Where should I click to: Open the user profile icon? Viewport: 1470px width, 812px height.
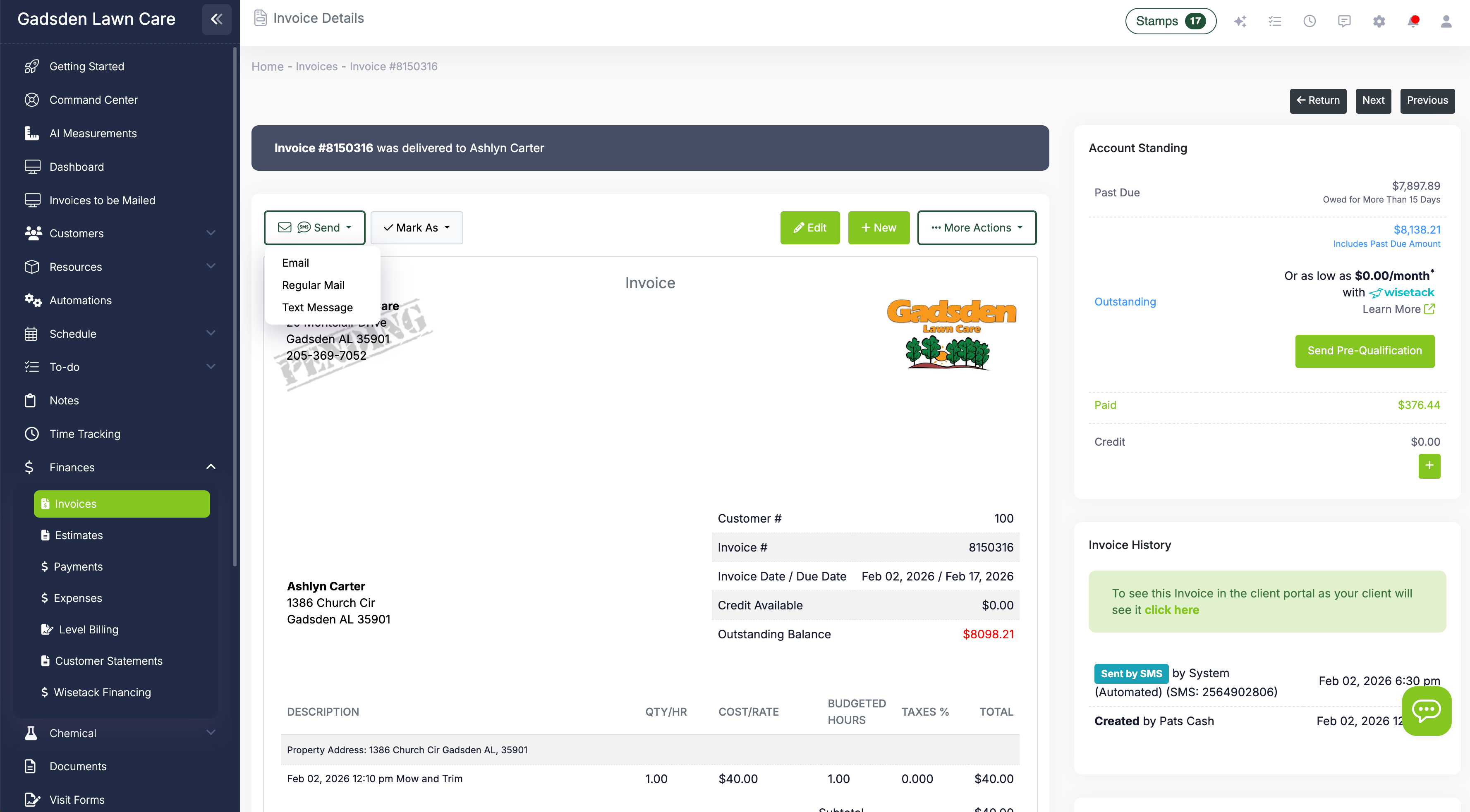pyautogui.click(x=1446, y=21)
